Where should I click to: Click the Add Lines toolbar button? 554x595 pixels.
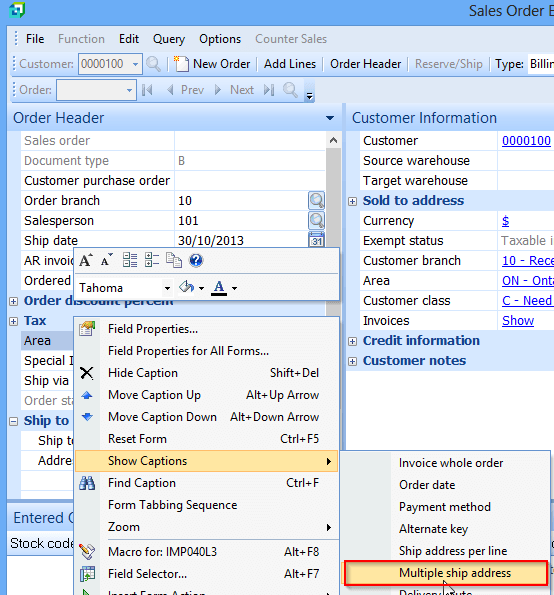290,64
